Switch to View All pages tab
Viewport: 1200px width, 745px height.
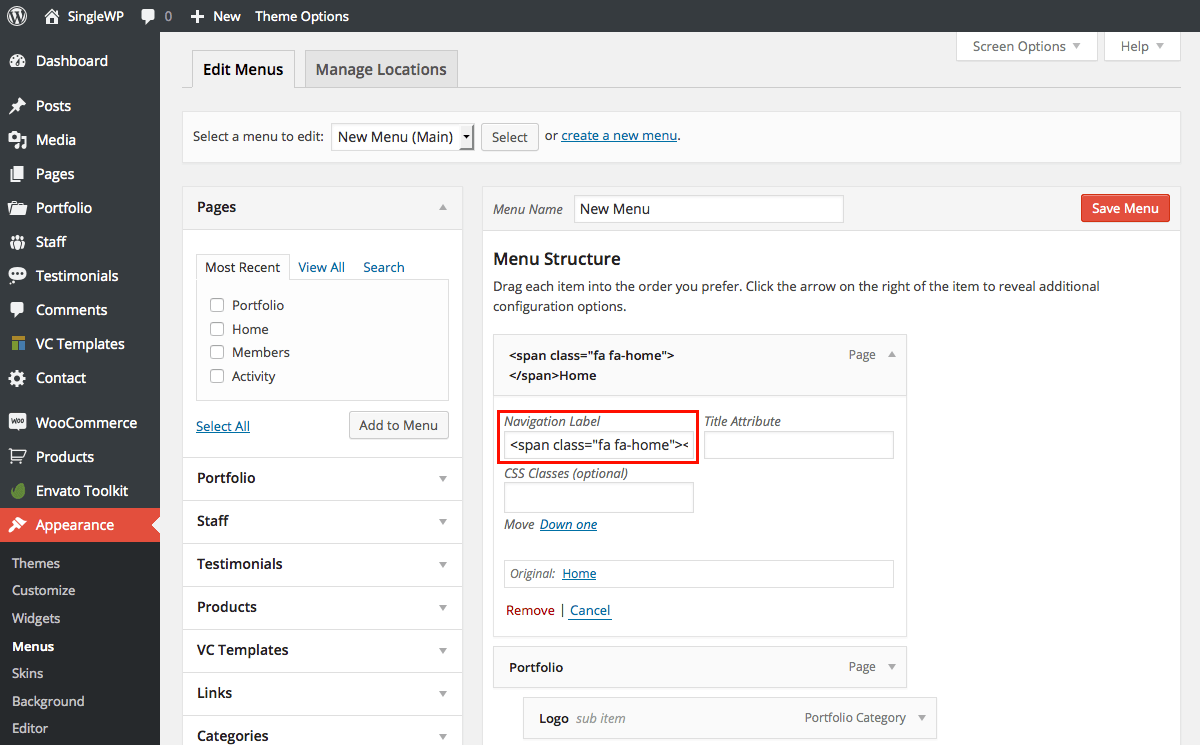tap(321, 267)
